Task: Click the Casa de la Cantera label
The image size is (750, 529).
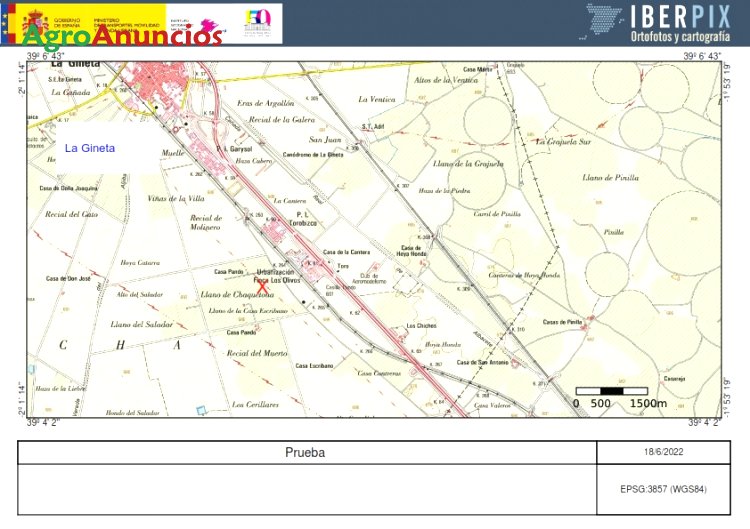Action: click(346, 252)
